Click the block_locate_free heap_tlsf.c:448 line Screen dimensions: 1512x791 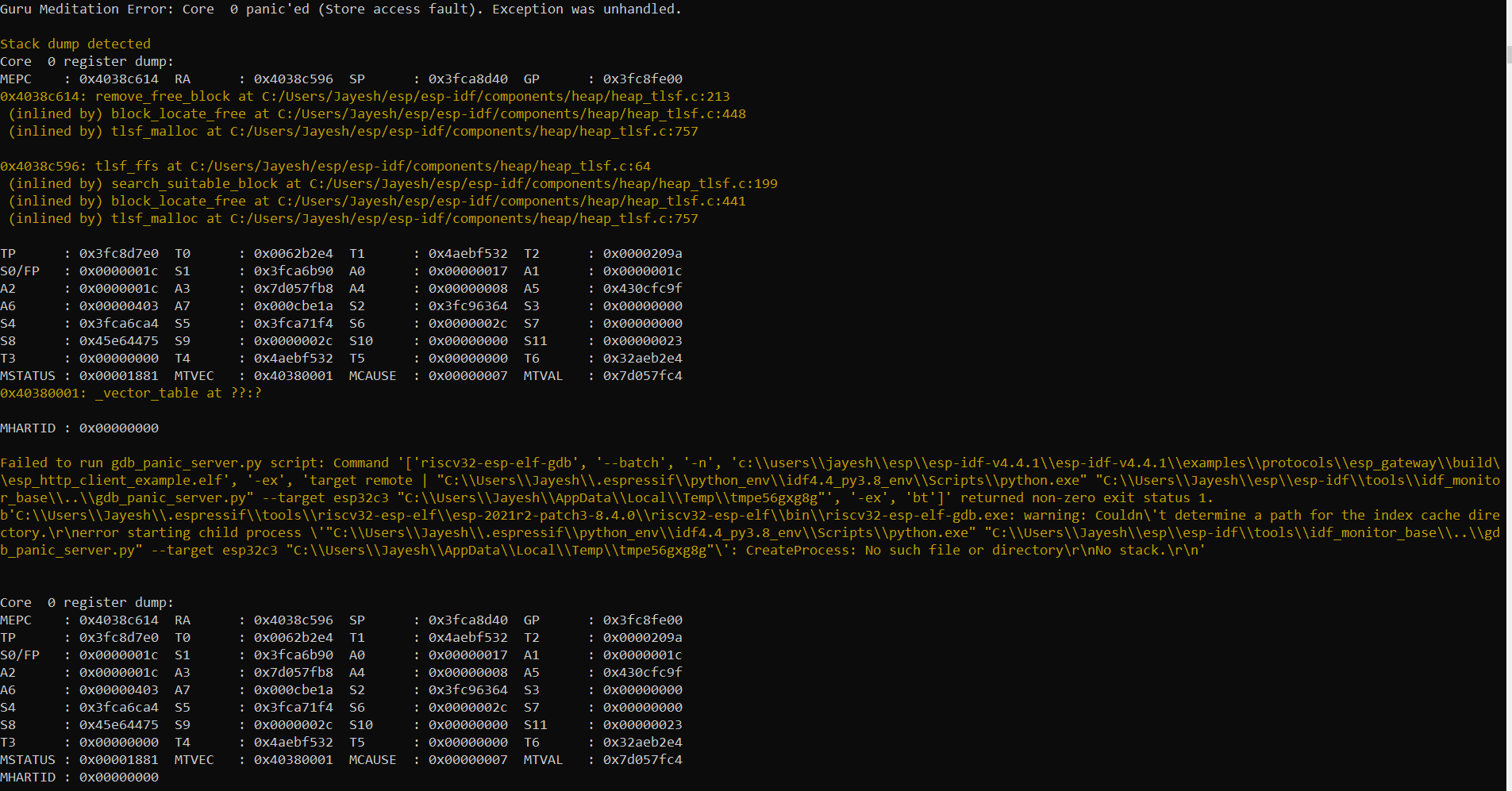[377, 114]
